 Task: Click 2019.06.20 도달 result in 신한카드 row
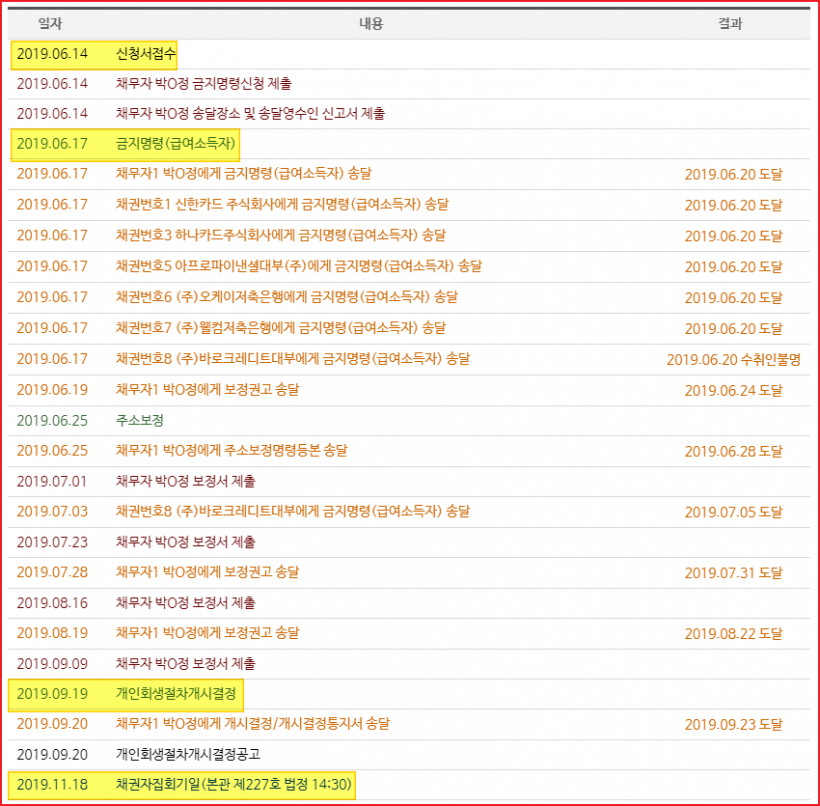tap(734, 206)
